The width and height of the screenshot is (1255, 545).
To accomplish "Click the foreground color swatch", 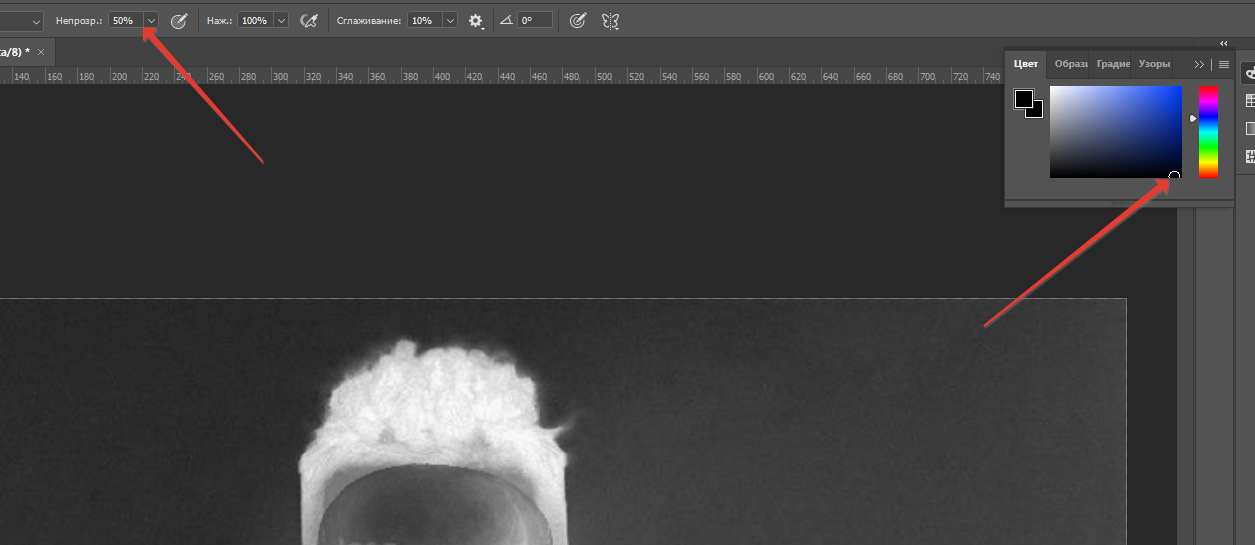I will (x=1023, y=98).
